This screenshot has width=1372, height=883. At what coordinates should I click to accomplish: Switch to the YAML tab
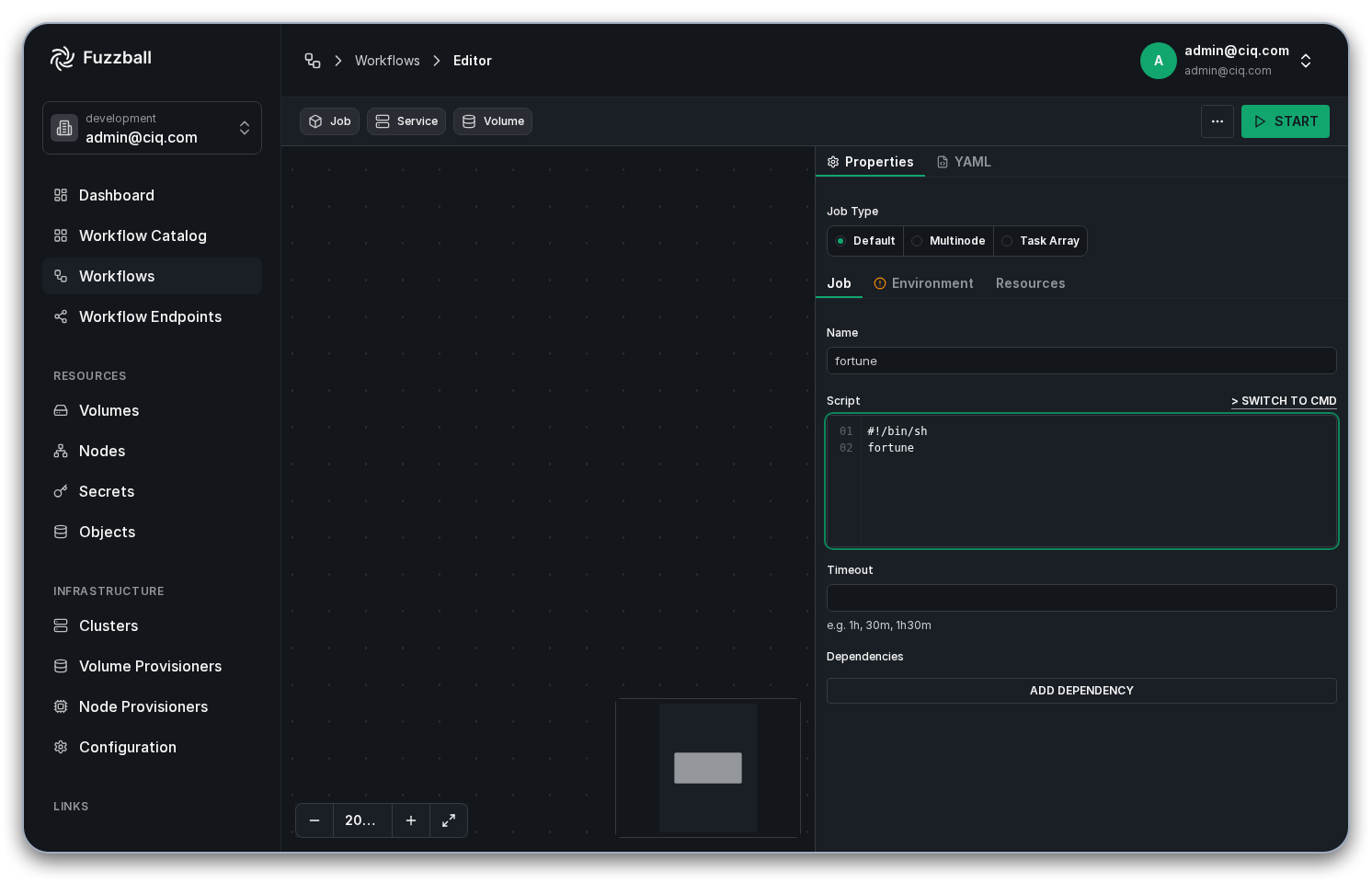964,162
